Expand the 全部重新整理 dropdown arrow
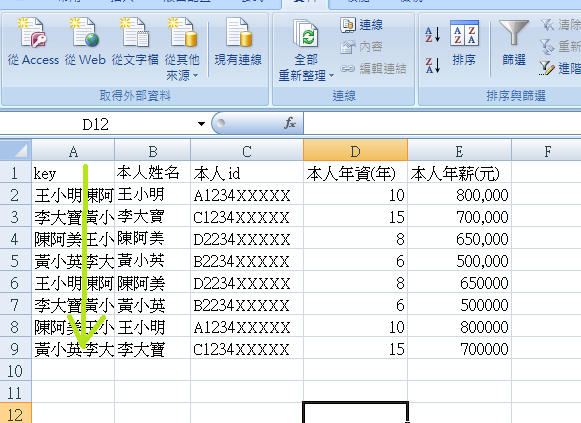 pos(332,76)
